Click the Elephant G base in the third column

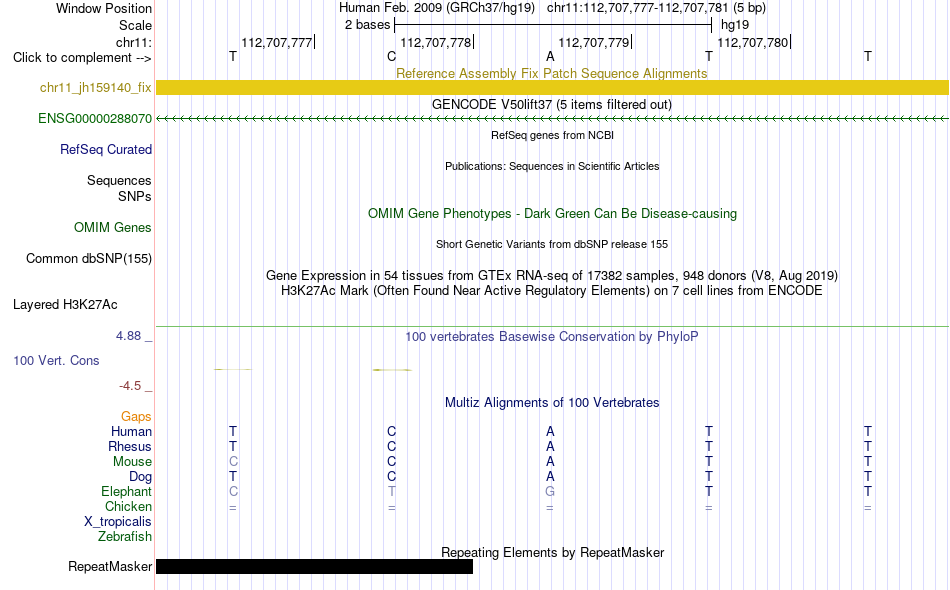(550, 492)
